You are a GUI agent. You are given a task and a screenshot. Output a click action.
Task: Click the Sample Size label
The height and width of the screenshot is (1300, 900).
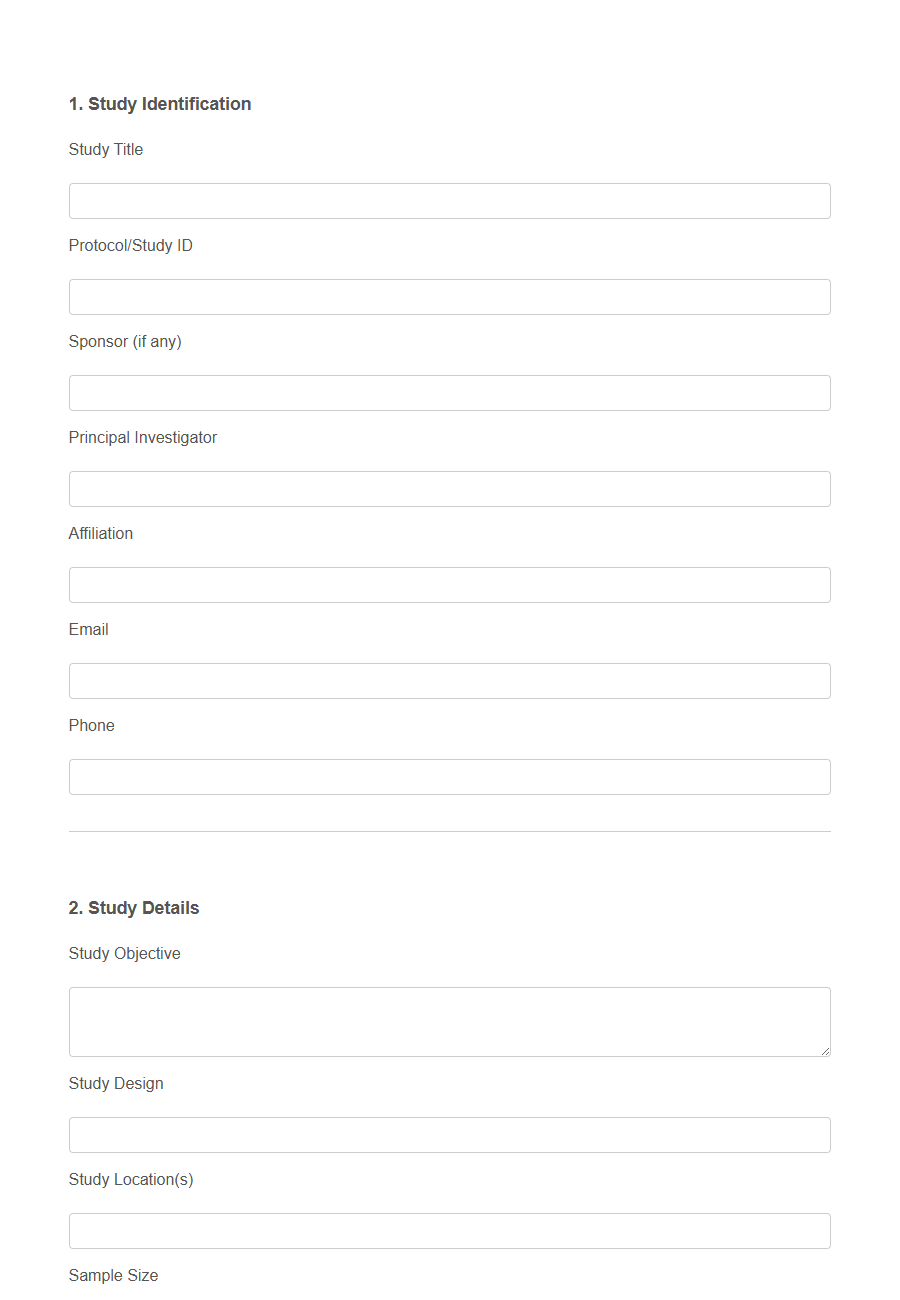(x=112, y=1275)
